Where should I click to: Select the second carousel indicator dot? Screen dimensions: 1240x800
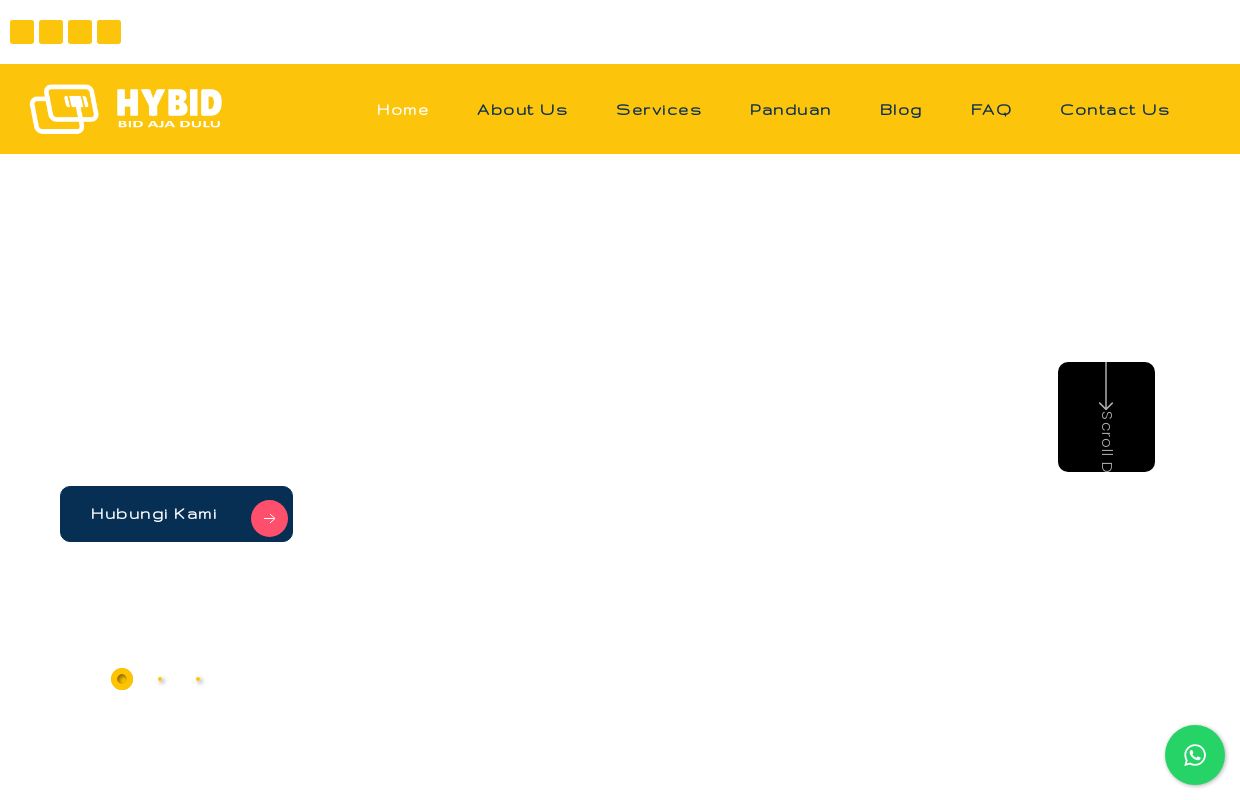[x=161, y=679]
